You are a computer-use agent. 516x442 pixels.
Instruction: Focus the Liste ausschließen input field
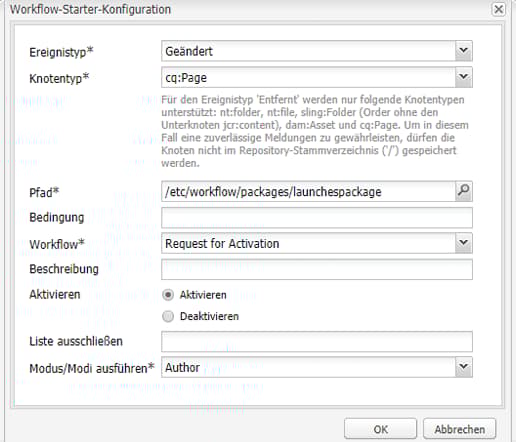click(317, 341)
